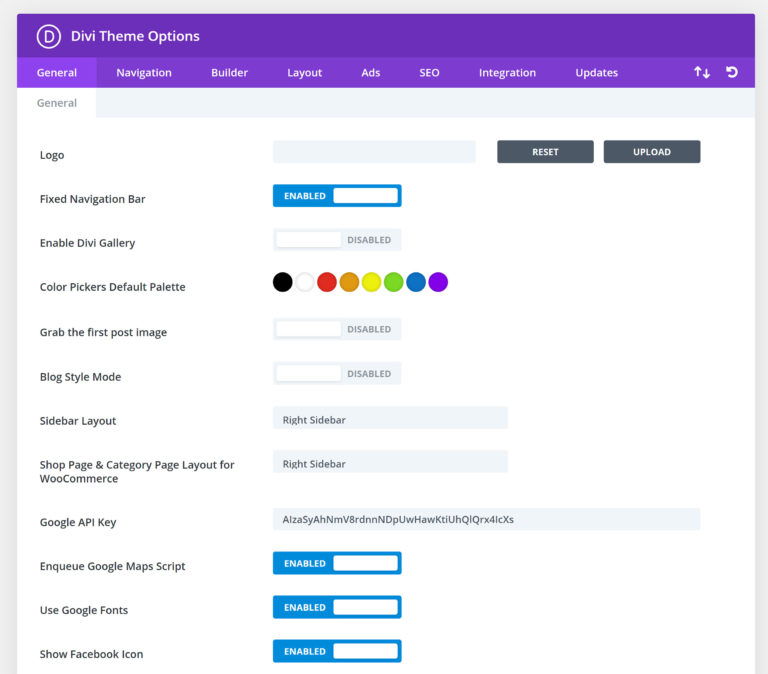Enable Blog Style Mode toggle
Viewport: 768px width, 674px height.
pyautogui.click(x=337, y=373)
